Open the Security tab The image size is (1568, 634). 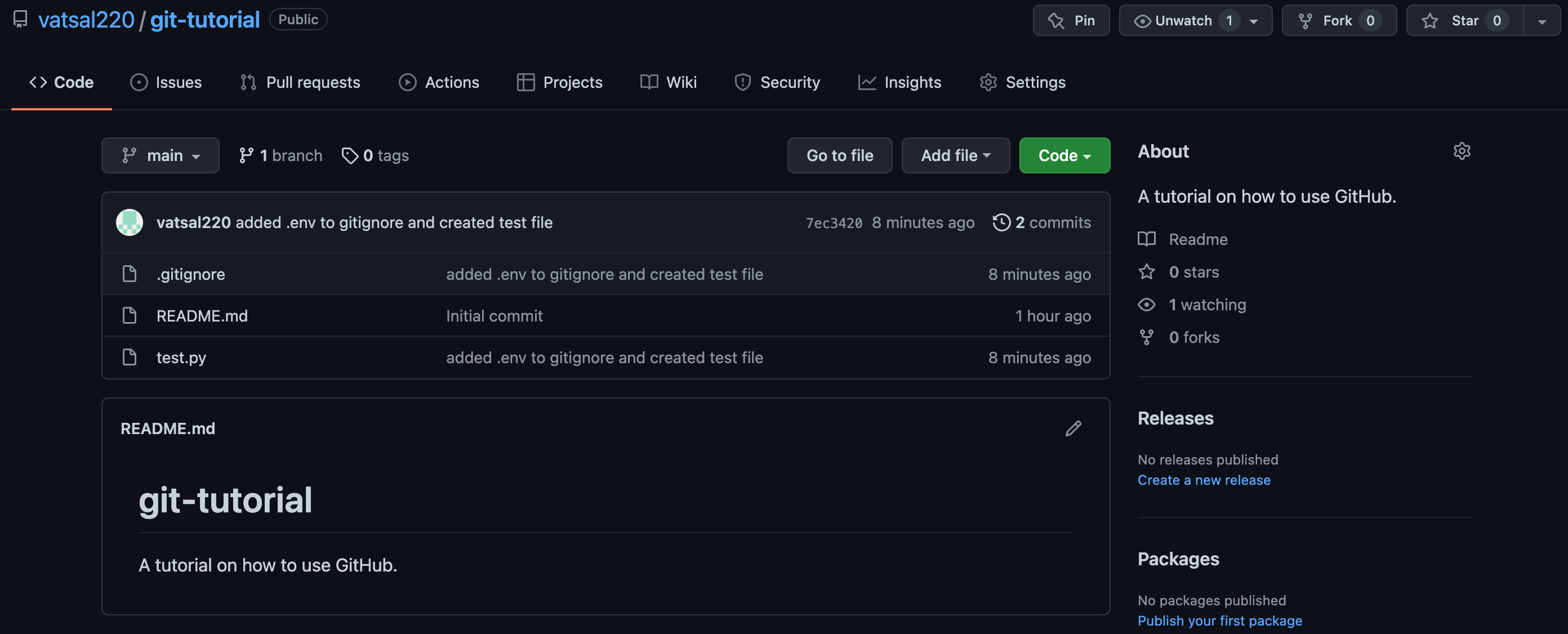pyautogui.click(x=777, y=82)
